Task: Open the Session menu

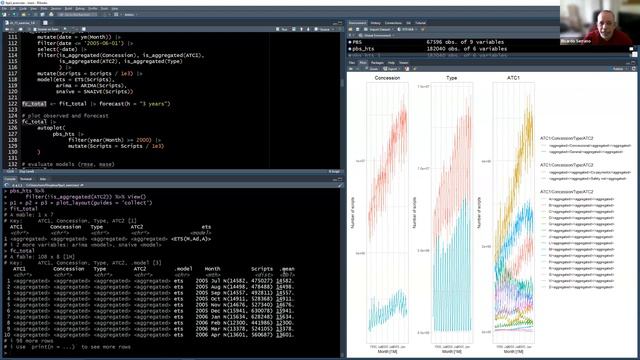Action: 56,9
